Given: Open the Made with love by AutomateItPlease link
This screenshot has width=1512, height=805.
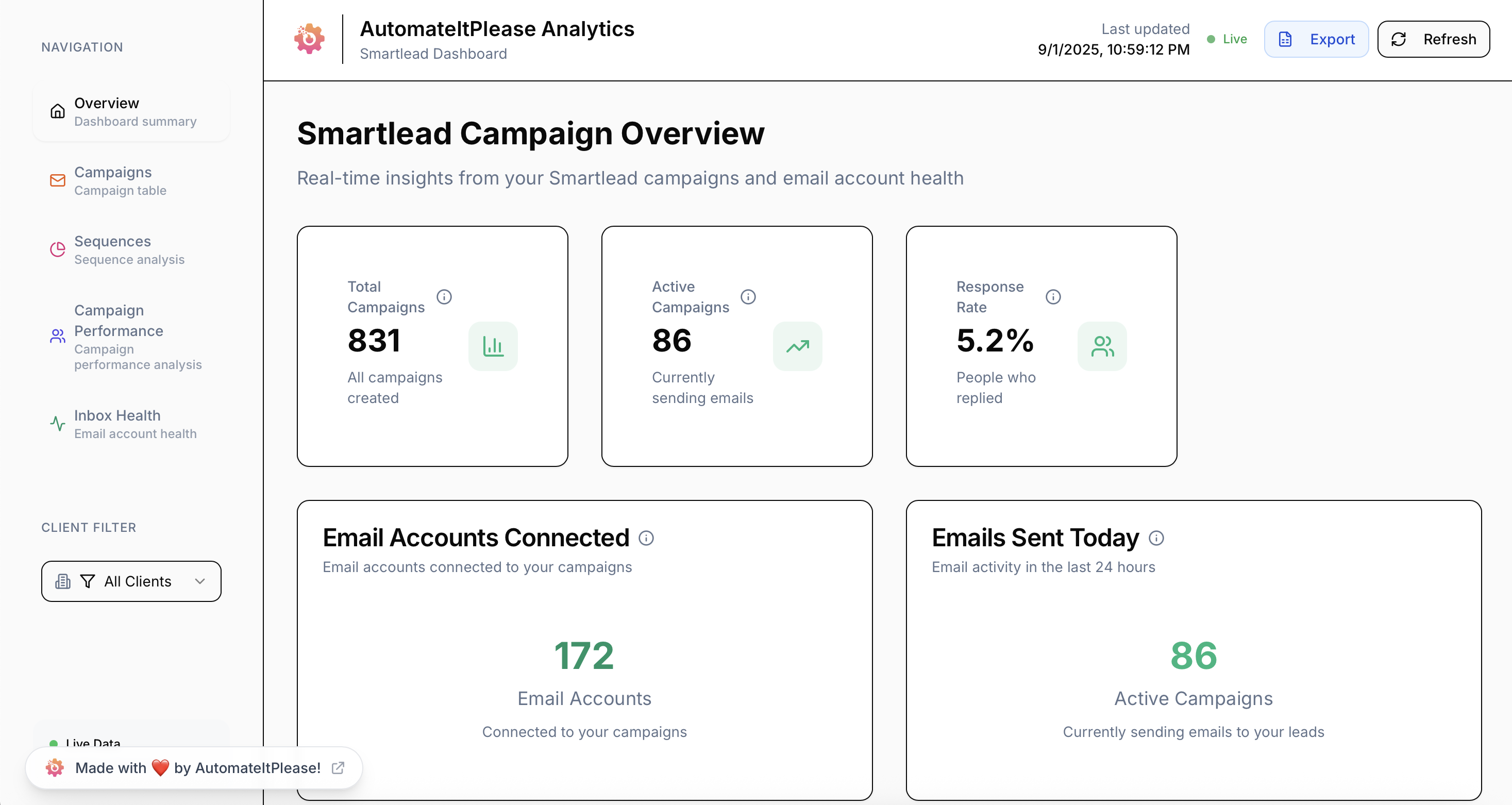Looking at the screenshot, I should [x=194, y=767].
